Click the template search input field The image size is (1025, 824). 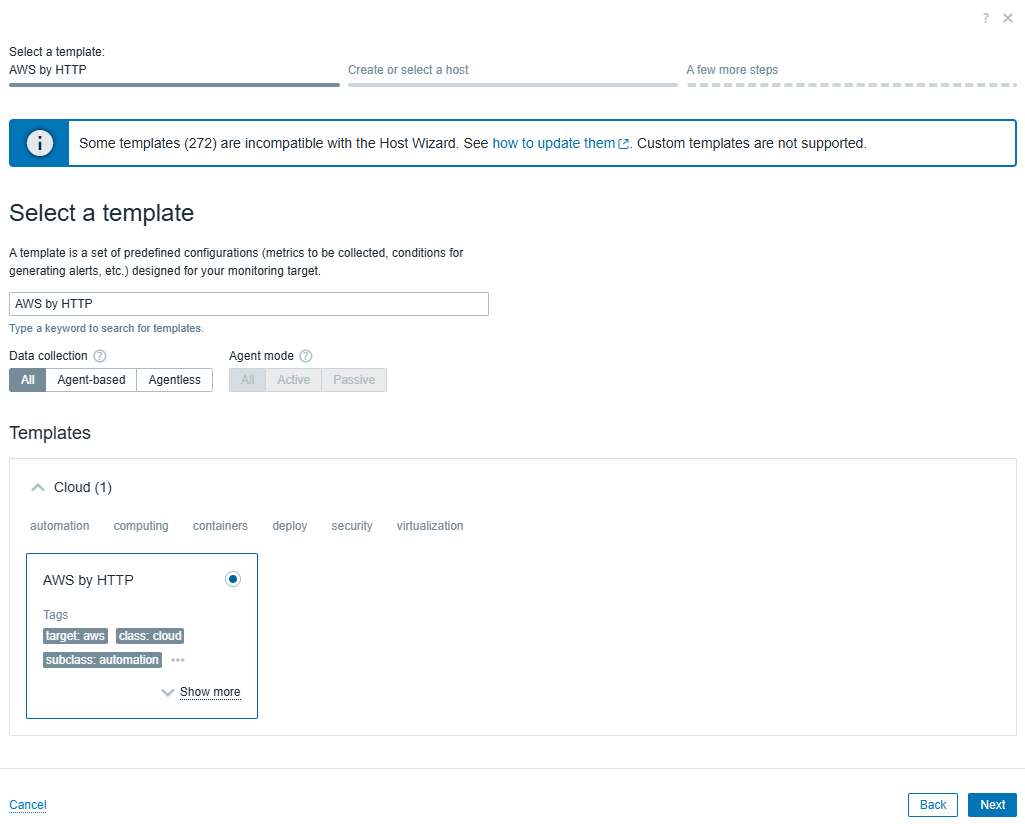pyautogui.click(x=248, y=304)
